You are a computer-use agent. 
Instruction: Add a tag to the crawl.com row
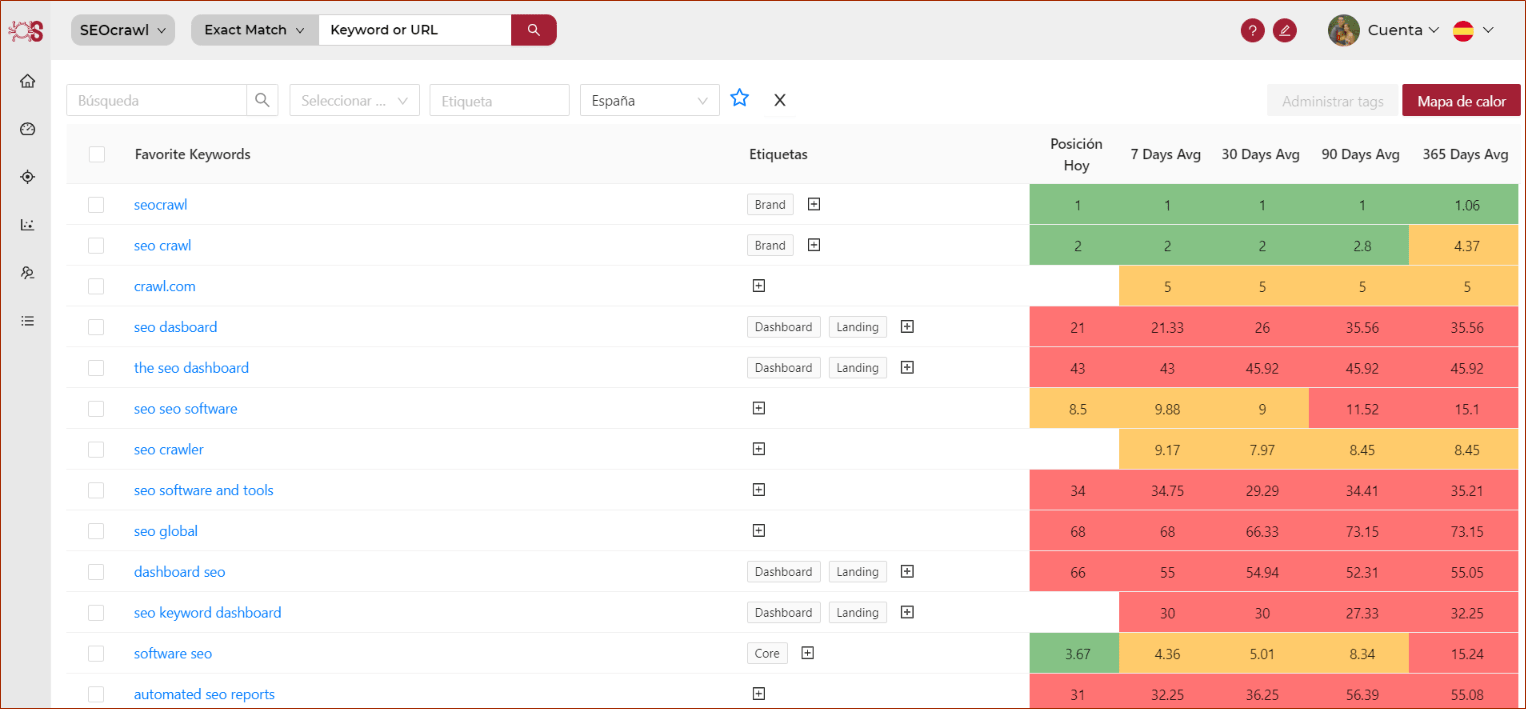[758, 286]
